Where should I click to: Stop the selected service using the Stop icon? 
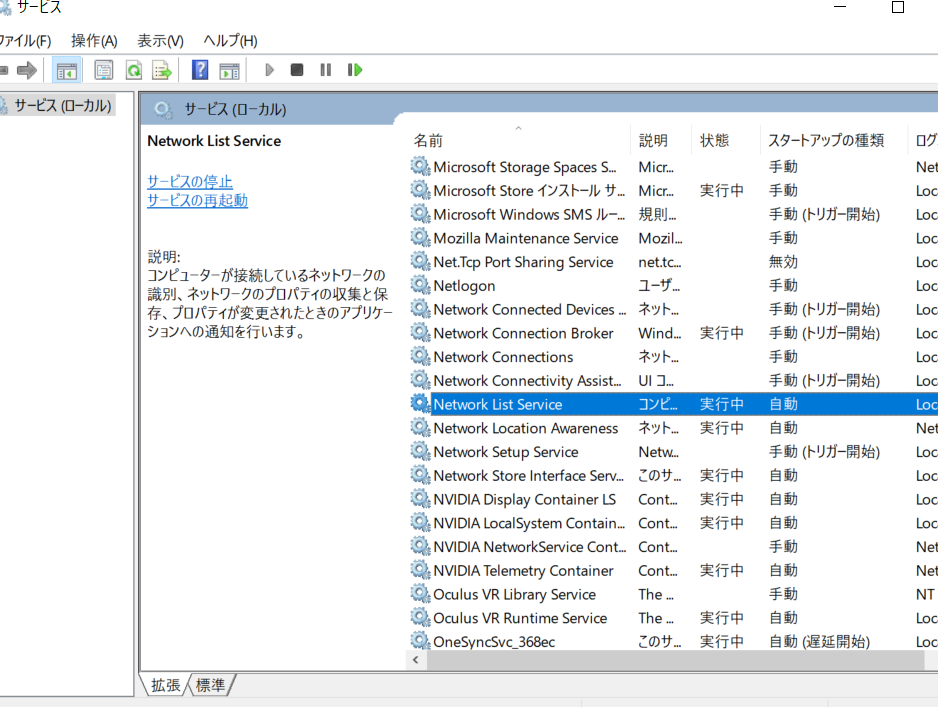[297, 69]
